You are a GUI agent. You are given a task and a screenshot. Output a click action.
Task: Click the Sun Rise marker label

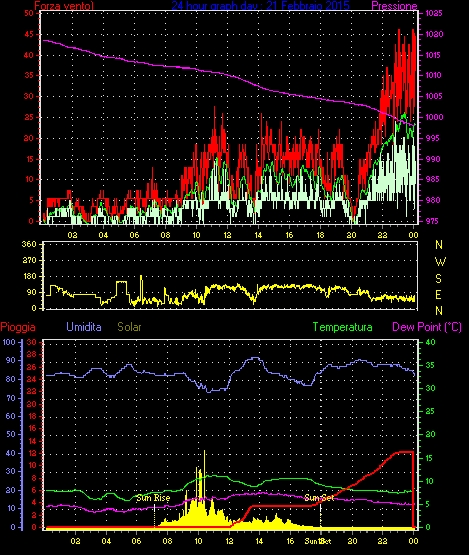153,498
